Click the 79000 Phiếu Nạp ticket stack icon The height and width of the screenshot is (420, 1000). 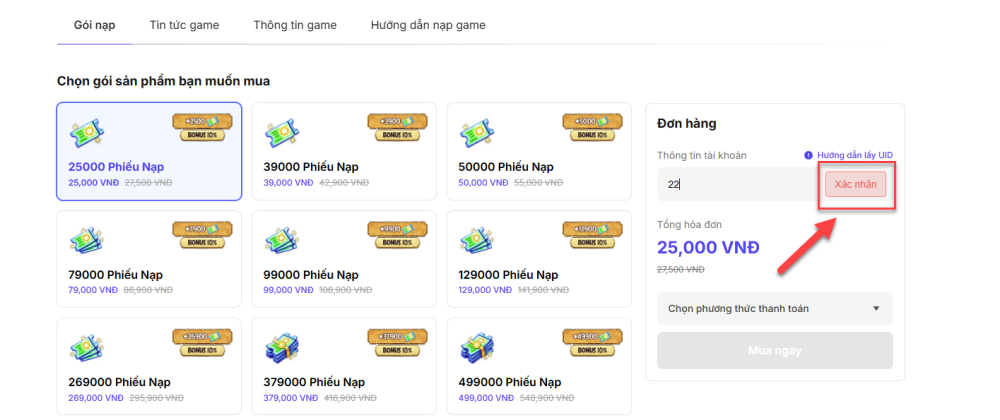point(86,240)
